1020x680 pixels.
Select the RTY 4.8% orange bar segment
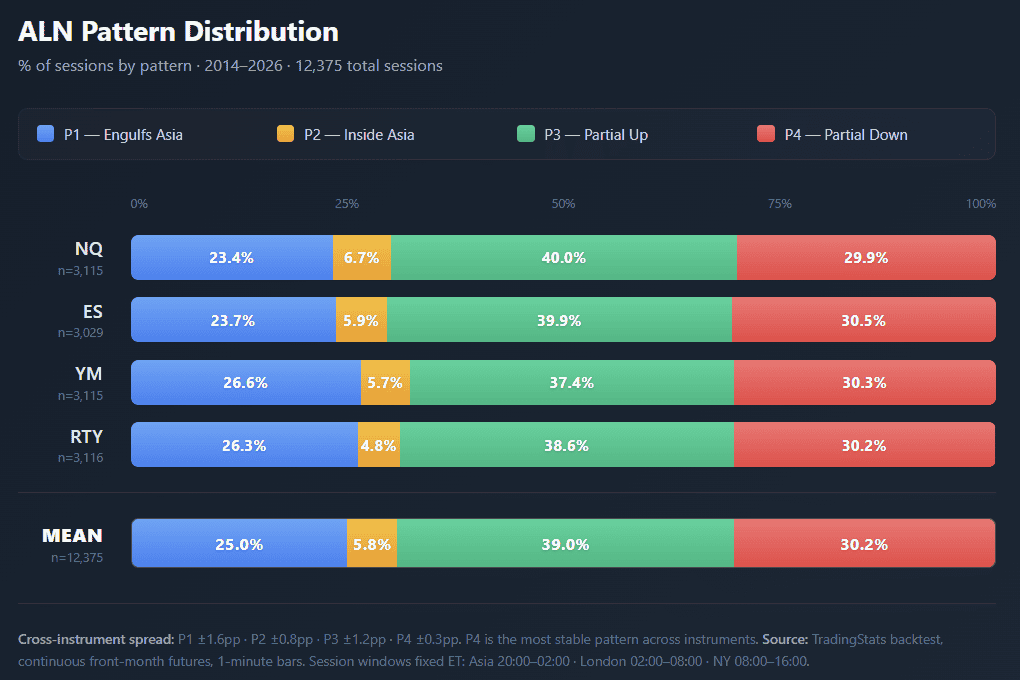pyautogui.click(x=379, y=445)
